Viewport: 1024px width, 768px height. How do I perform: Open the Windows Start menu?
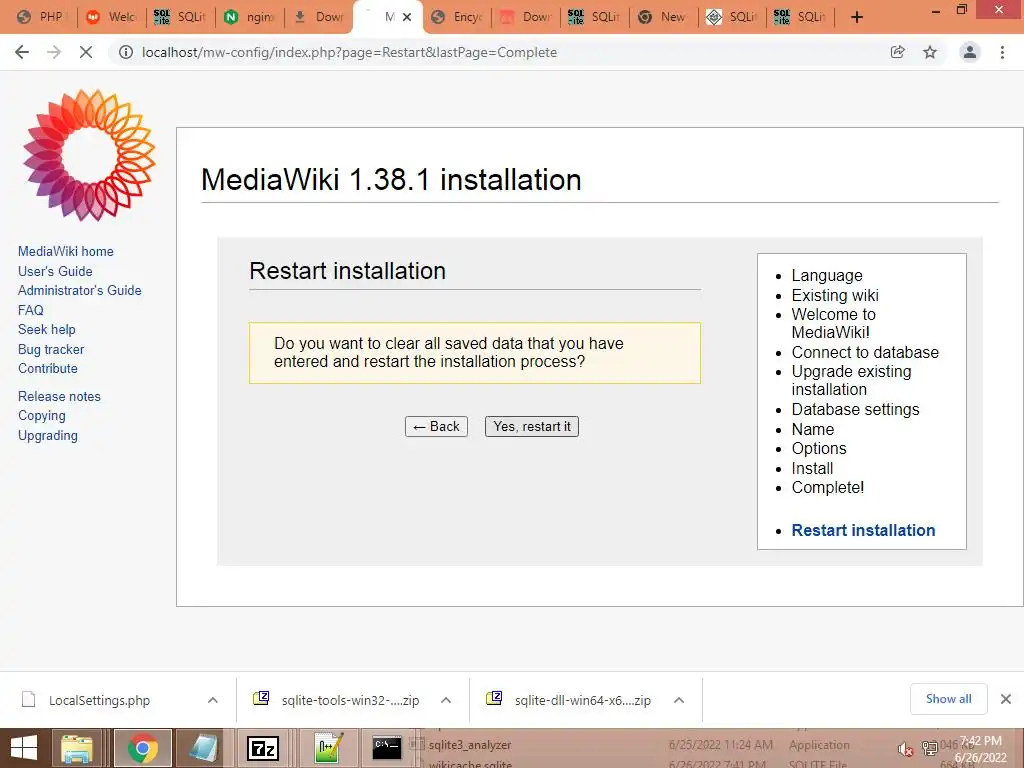(x=24, y=748)
